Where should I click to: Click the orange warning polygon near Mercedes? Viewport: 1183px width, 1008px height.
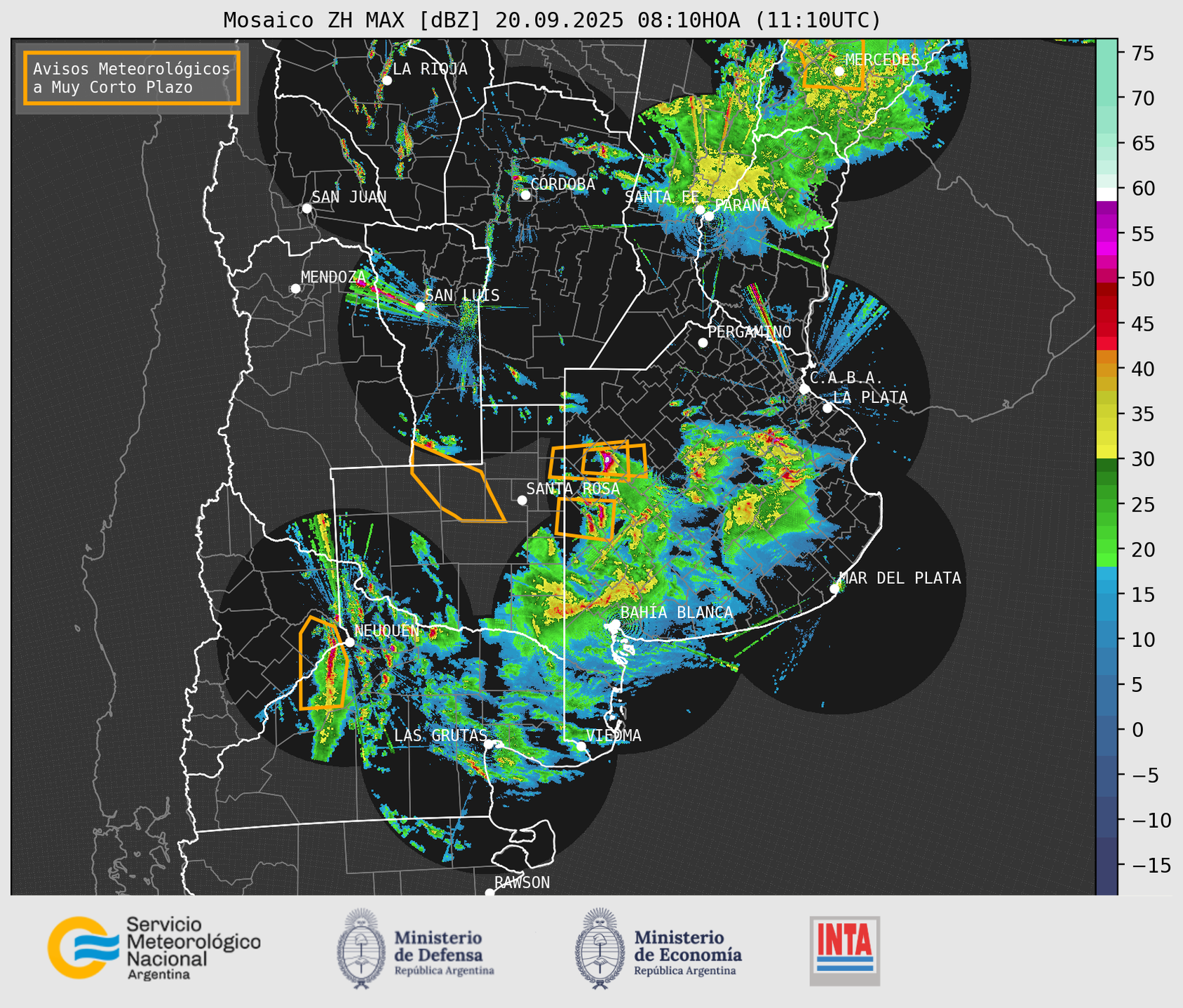pyautogui.click(x=833, y=64)
